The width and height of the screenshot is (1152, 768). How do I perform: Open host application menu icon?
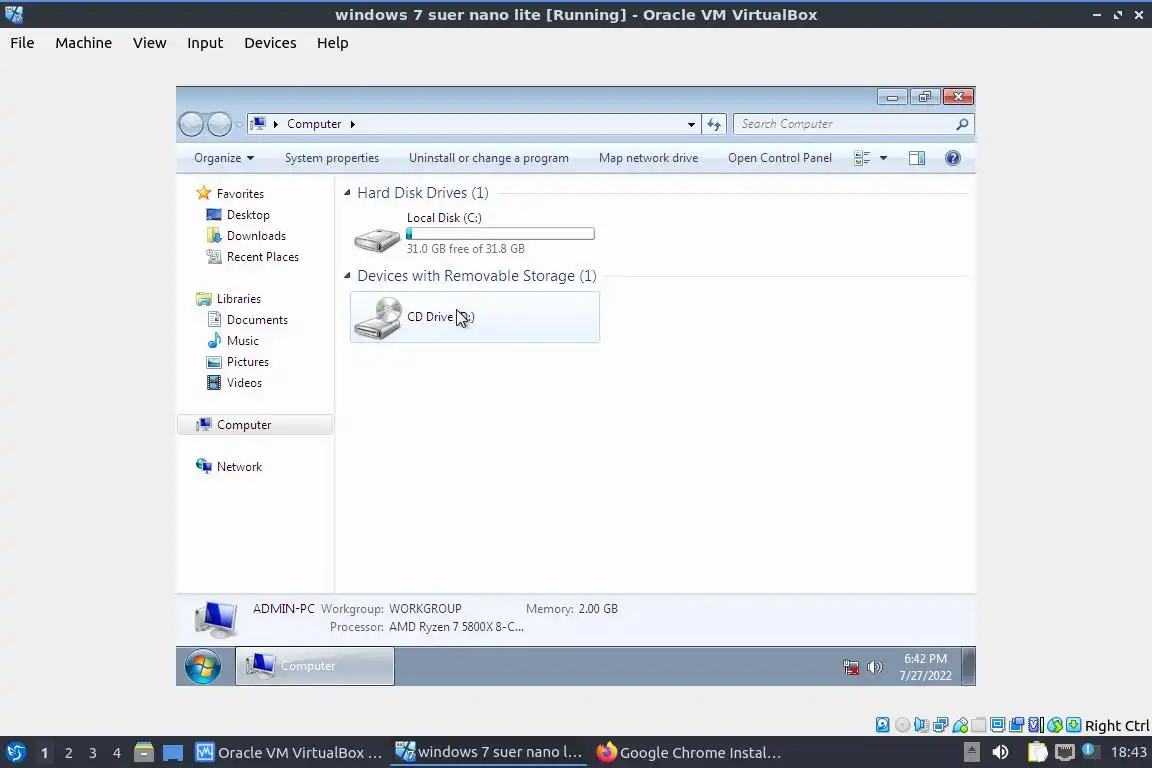[15, 753]
